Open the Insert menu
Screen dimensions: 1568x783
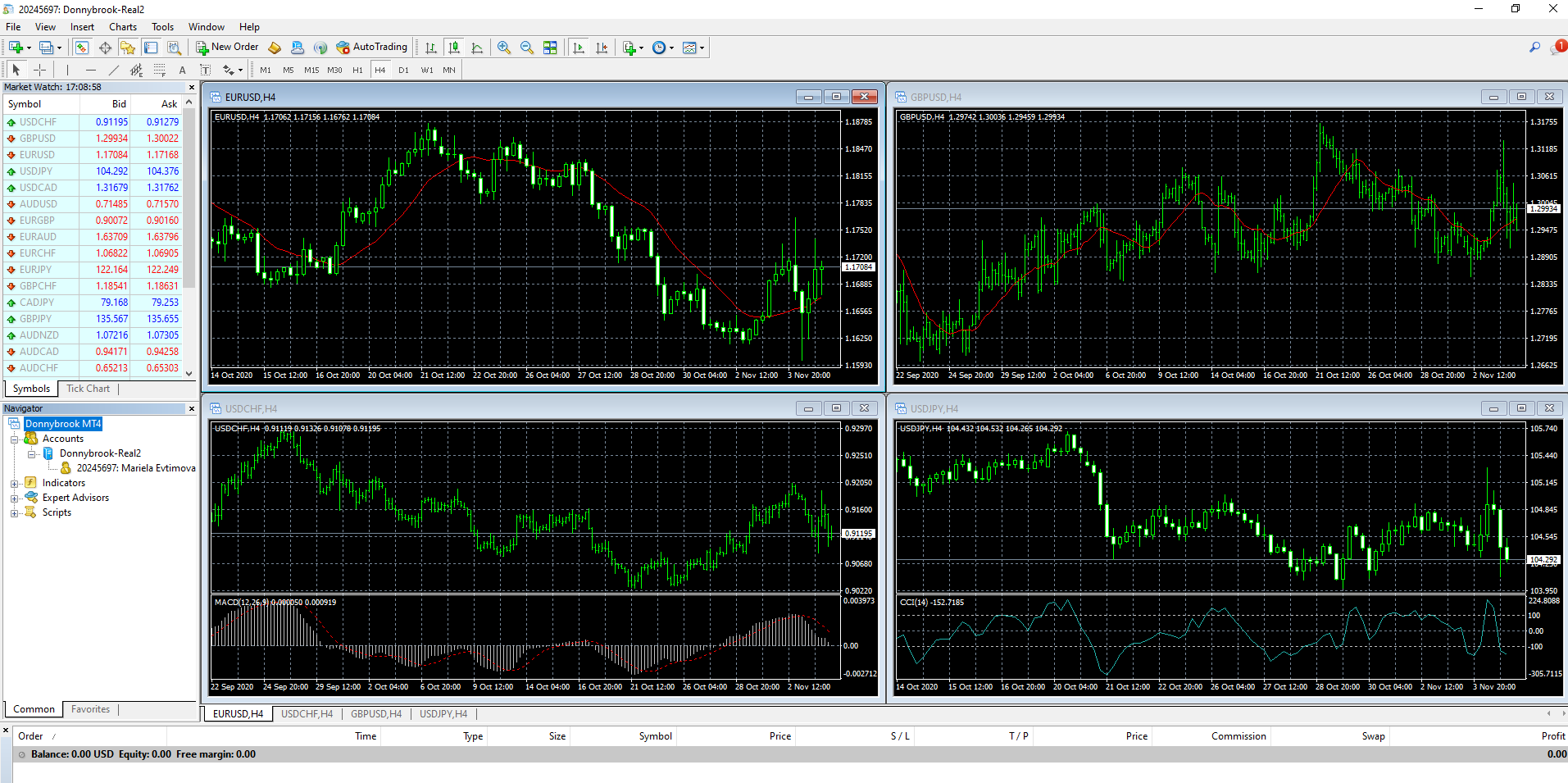click(x=82, y=27)
